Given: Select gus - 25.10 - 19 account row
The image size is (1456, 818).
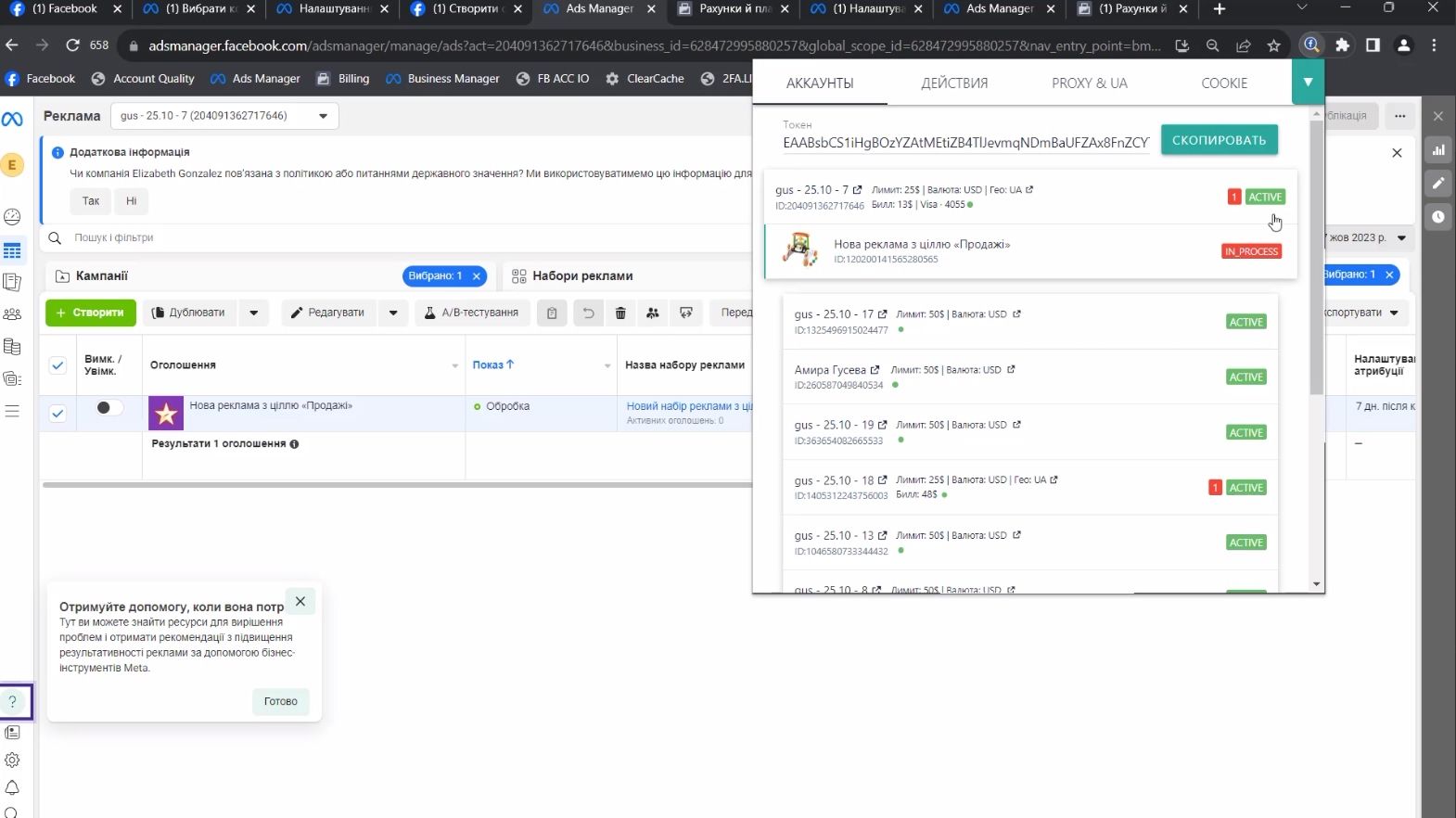Looking at the screenshot, I should pyautogui.click(x=1030, y=432).
